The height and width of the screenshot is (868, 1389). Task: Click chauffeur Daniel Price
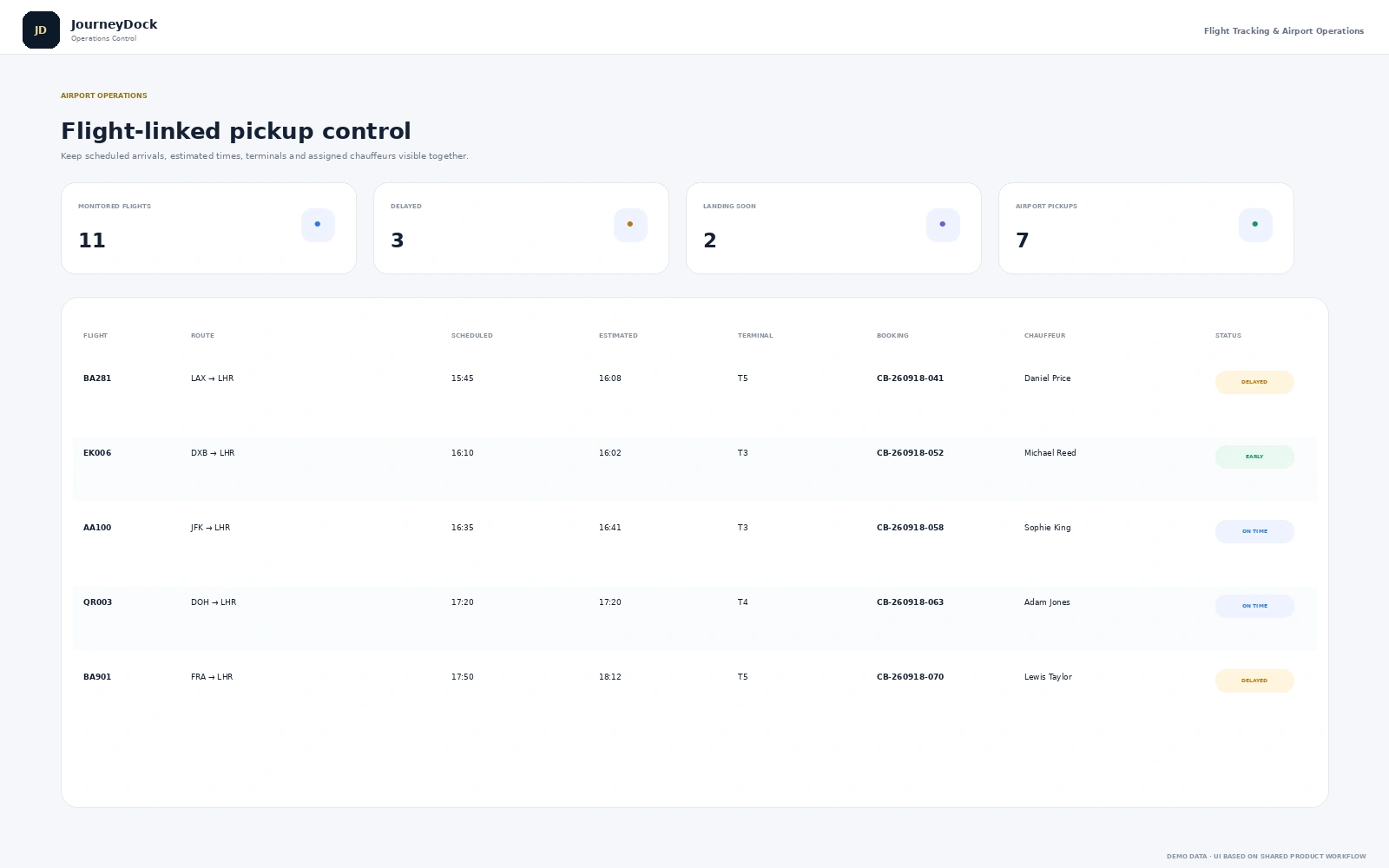tap(1047, 378)
